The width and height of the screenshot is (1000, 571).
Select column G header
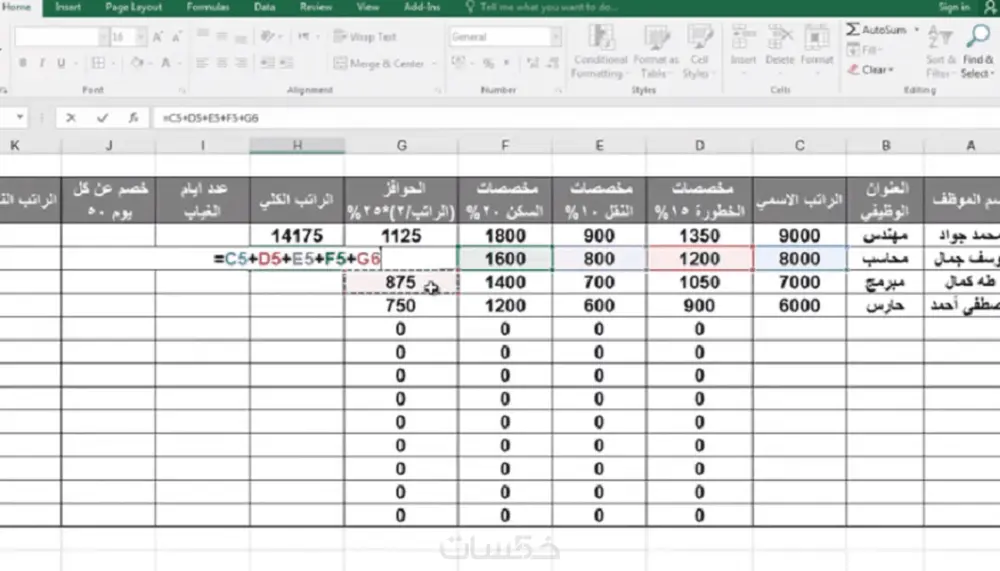pyautogui.click(x=401, y=145)
